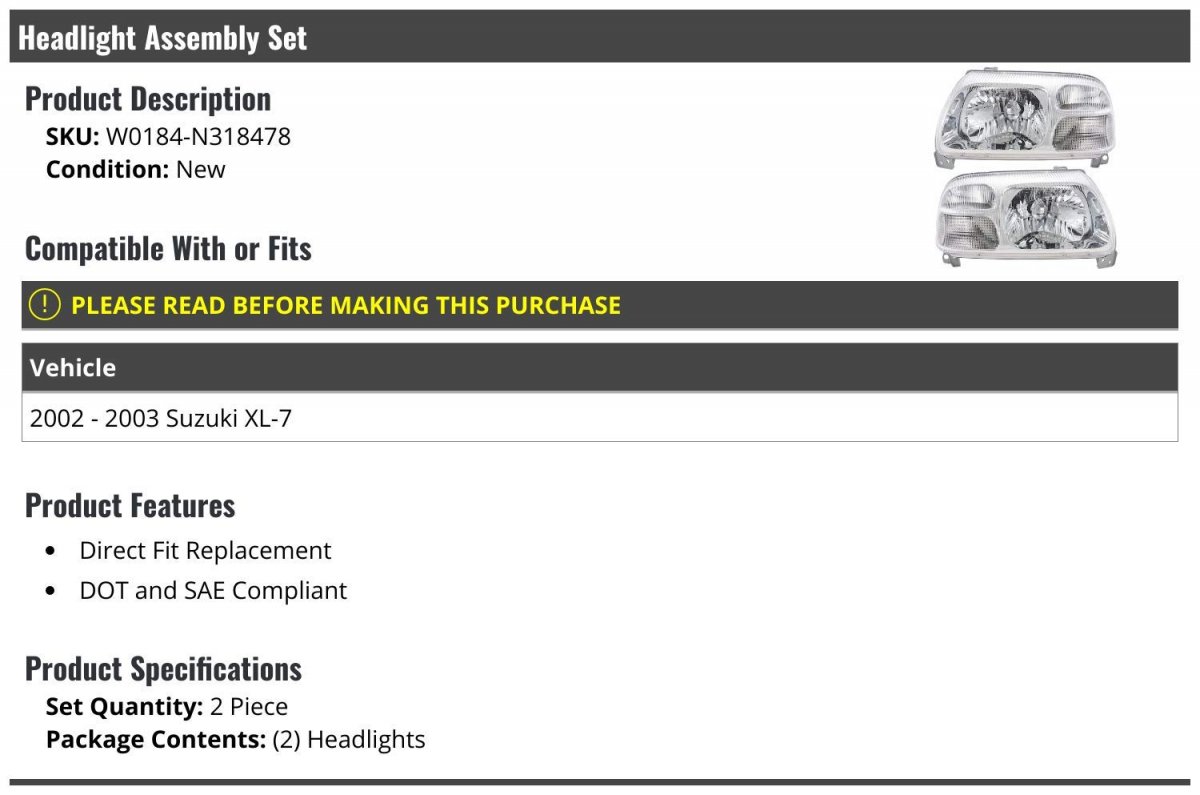Image resolution: width=1200 pixels, height=795 pixels.
Task: Click the Vehicle table header
Action: (600, 367)
